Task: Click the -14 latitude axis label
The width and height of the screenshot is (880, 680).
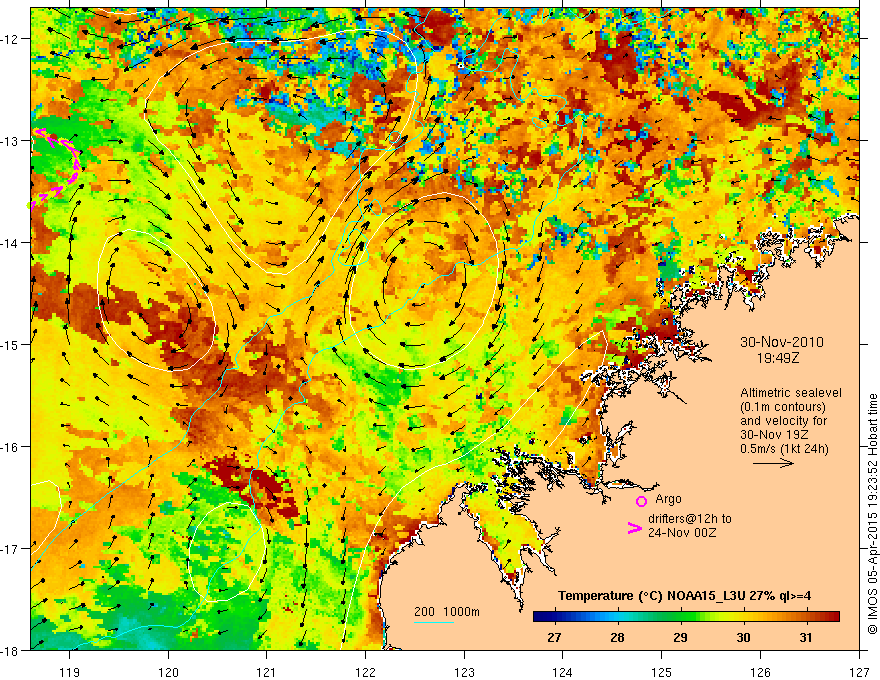Action: click(11, 243)
